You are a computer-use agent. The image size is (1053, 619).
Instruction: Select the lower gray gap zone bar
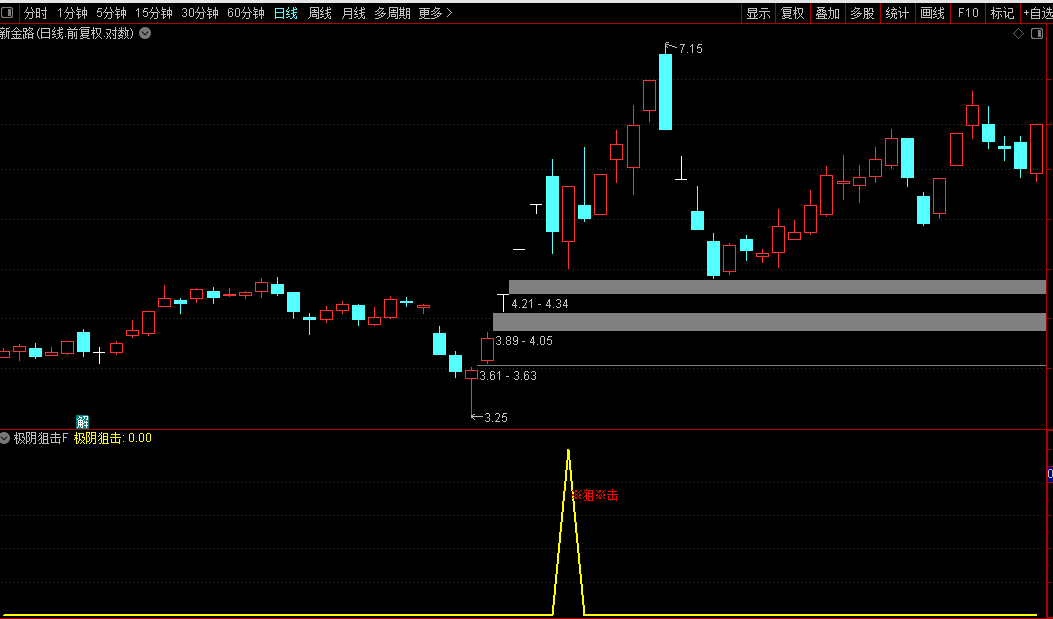click(x=769, y=322)
